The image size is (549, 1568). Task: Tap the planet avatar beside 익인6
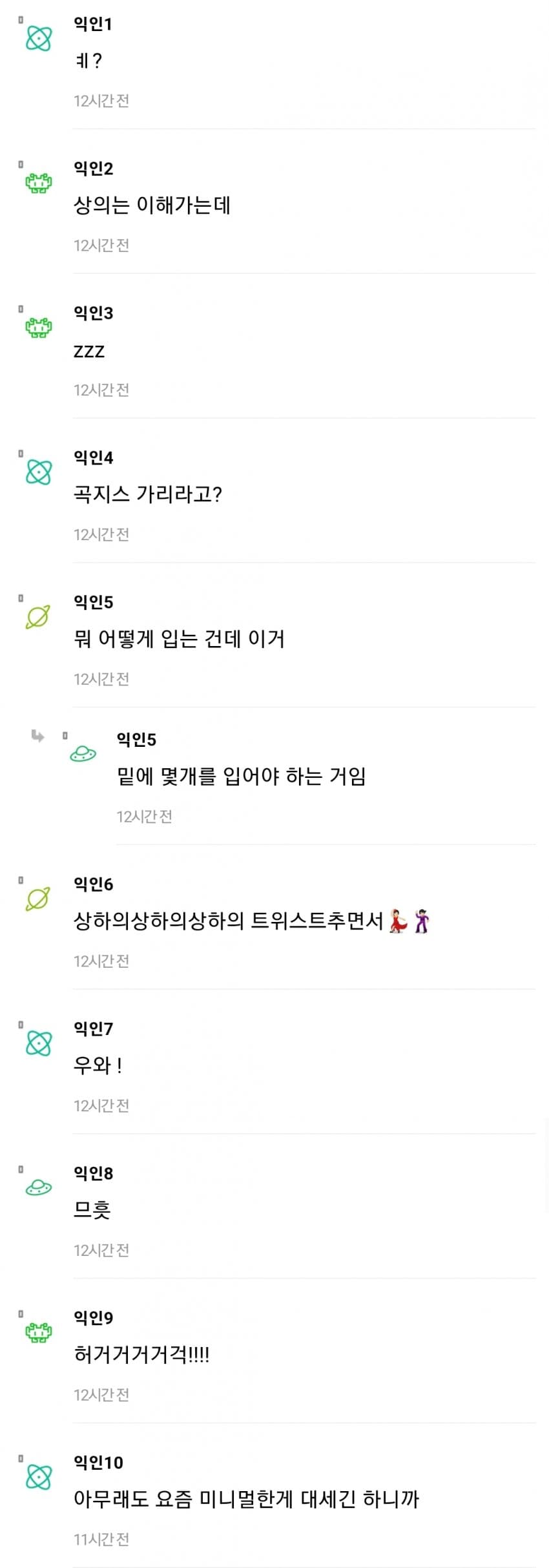click(x=37, y=899)
